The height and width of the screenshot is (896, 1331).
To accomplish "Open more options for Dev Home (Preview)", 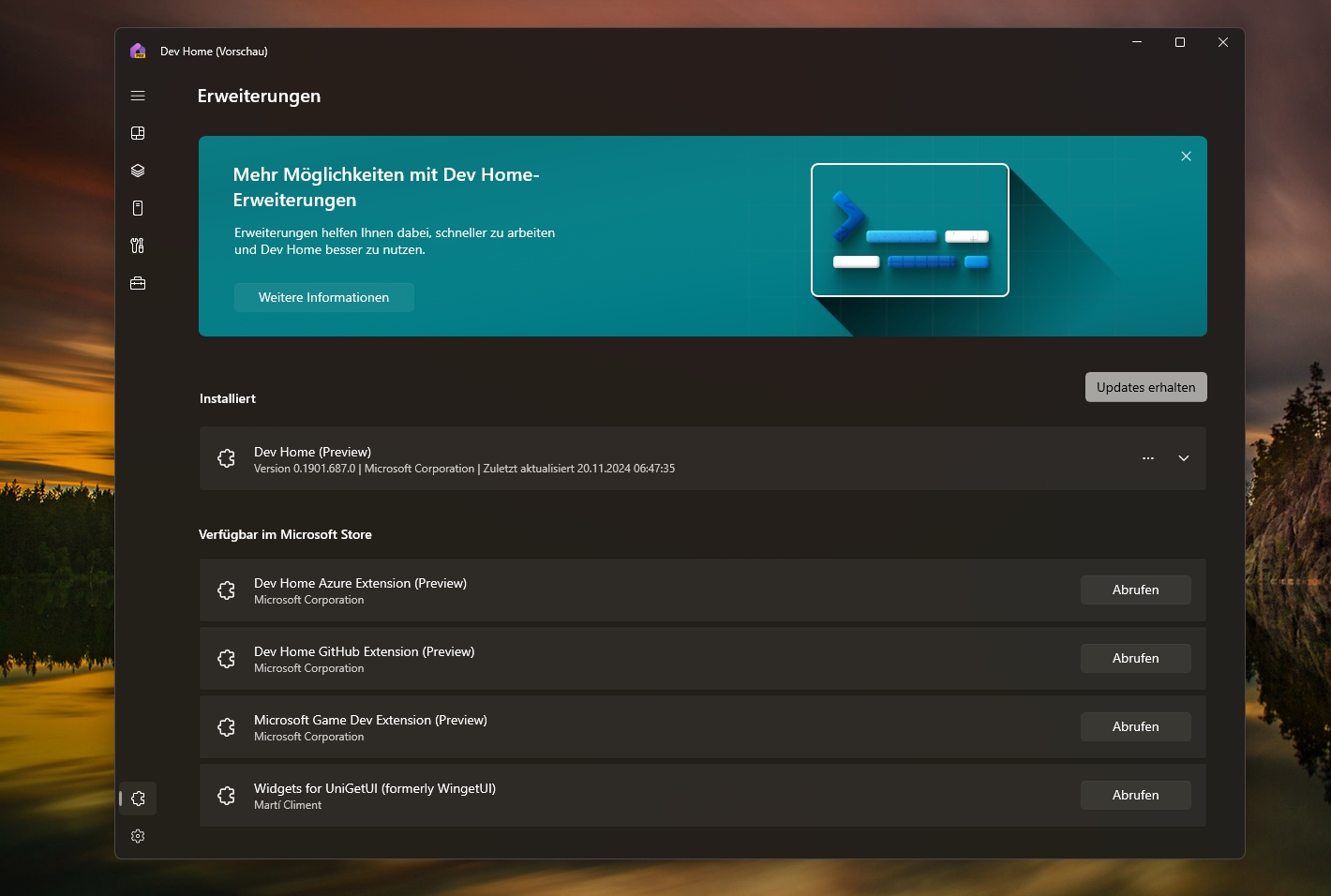I will coord(1148,458).
